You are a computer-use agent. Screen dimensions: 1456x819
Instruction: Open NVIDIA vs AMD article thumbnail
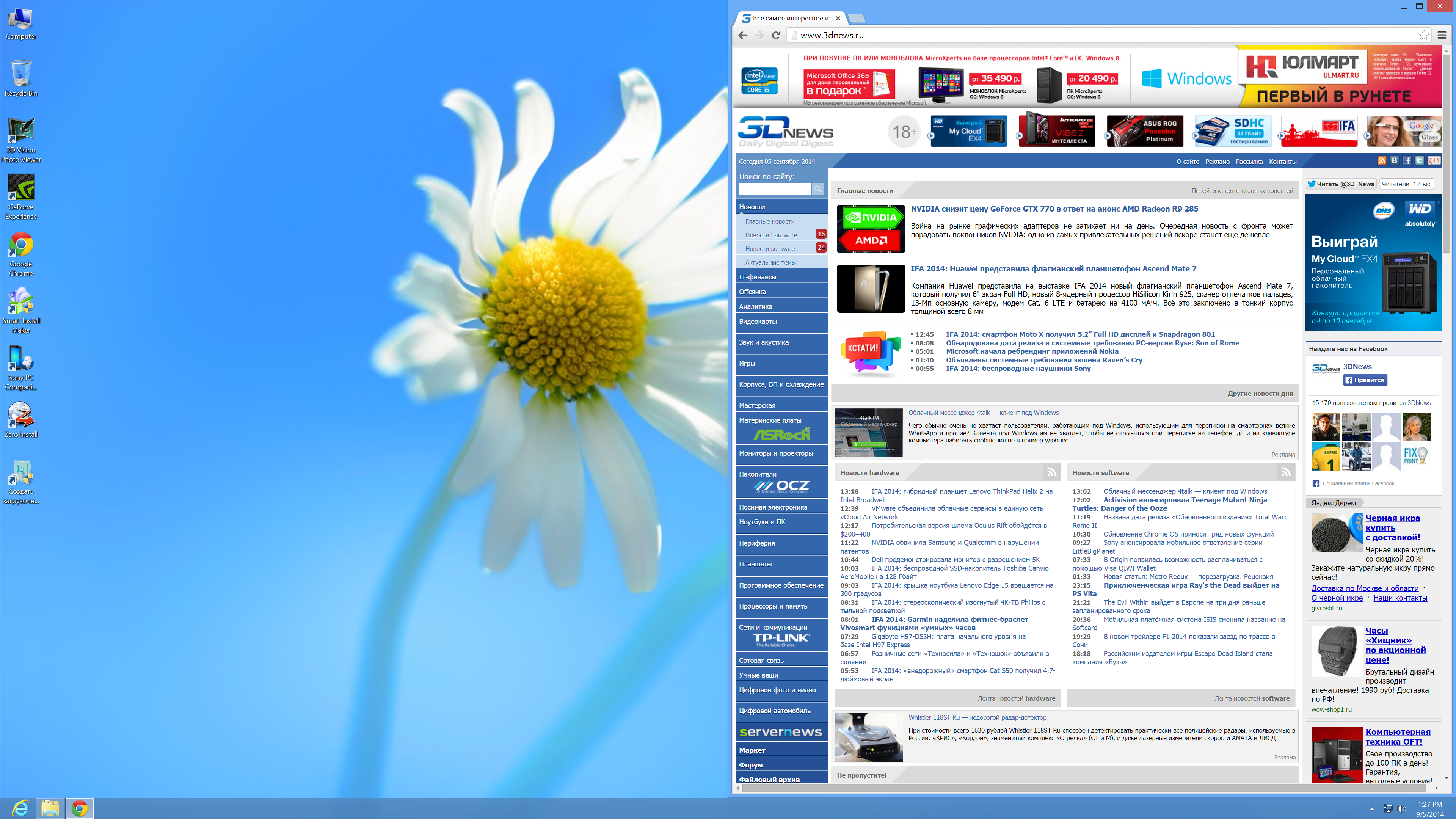(x=871, y=228)
